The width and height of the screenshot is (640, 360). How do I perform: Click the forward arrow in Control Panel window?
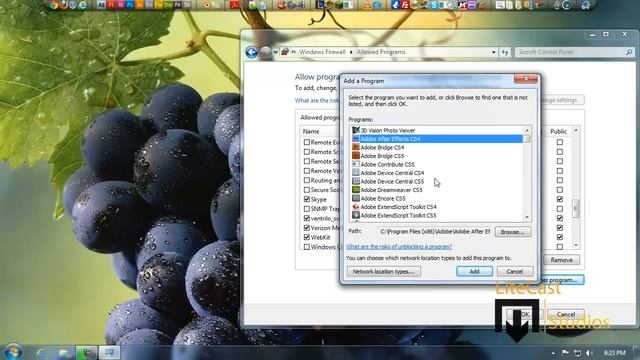(266, 52)
